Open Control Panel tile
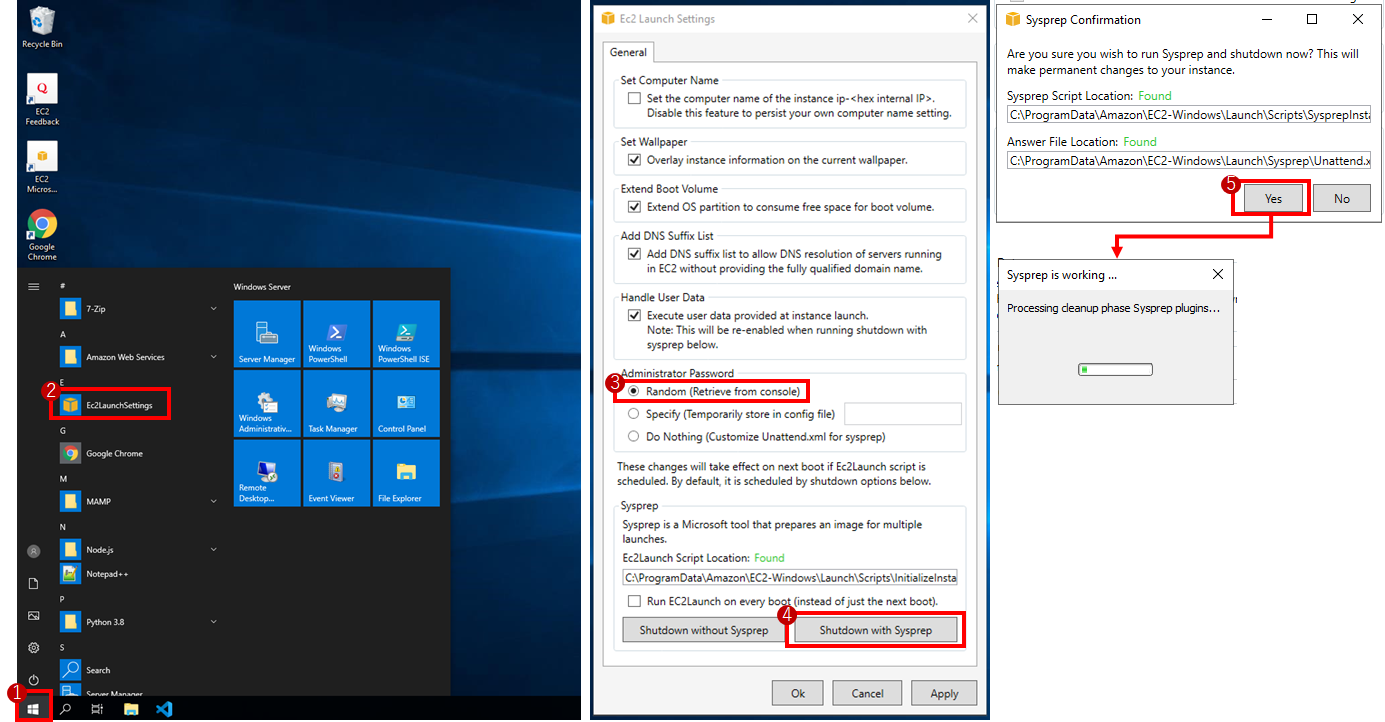The height and width of the screenshot is (722, 1385). coord(406,403)
